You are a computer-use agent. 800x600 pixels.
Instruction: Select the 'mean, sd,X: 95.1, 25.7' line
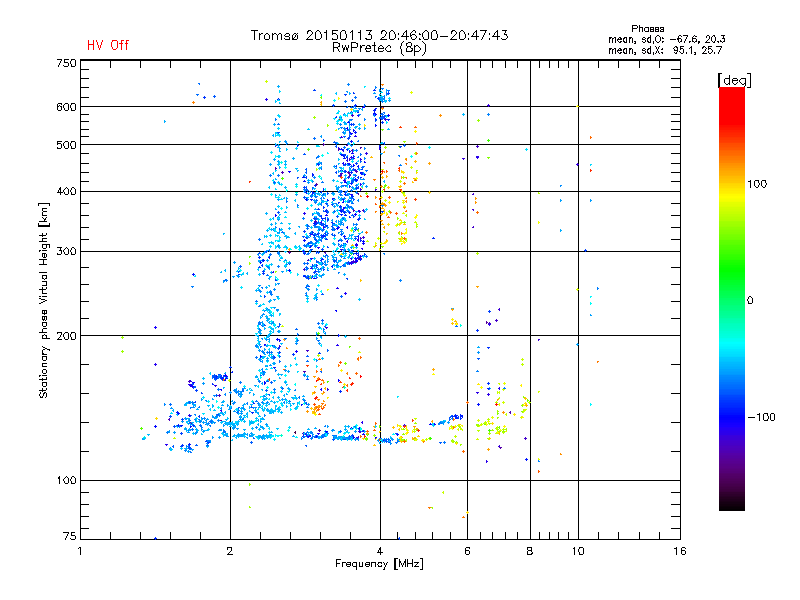pyautogui.click(x=665, y=50)
